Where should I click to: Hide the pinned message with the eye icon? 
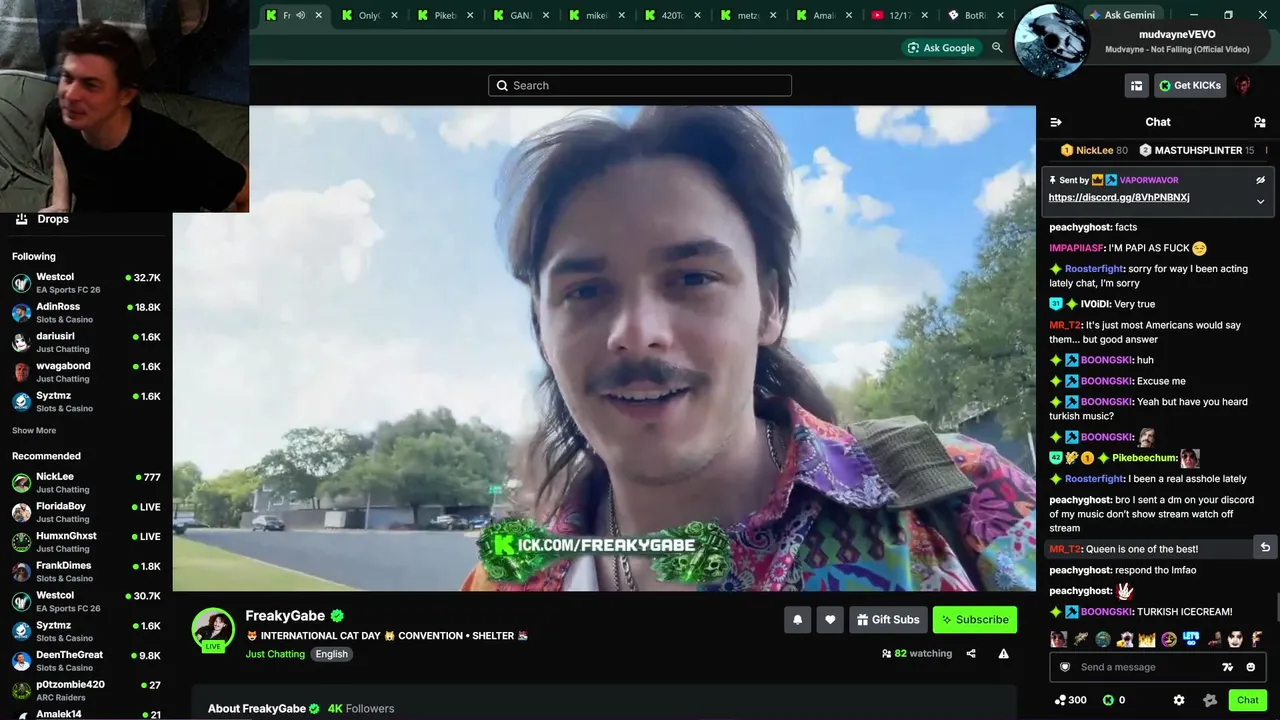tap(1260, 180)
